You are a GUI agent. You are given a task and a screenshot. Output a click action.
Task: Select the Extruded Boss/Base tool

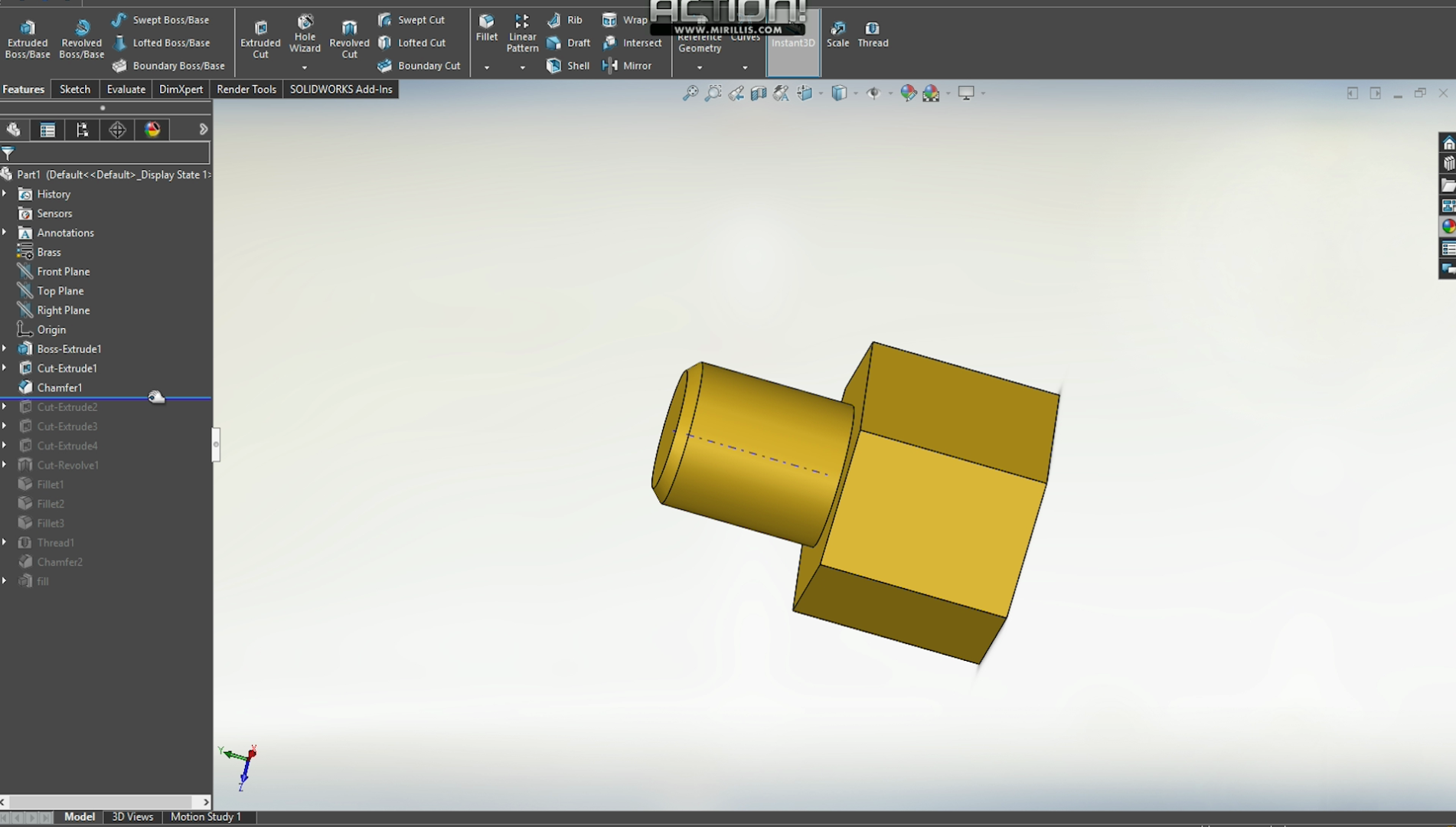[x=28, y=38]
